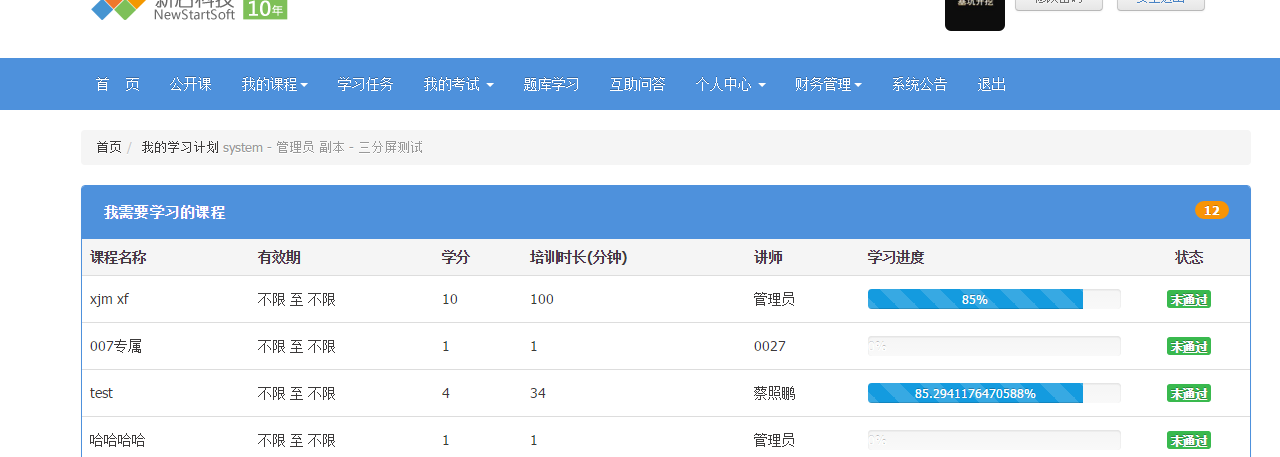The height and width of the screenshot is (457, 1280).
Task: Expand the 我的课程 dropdown menu
Action: click(274, 85)
